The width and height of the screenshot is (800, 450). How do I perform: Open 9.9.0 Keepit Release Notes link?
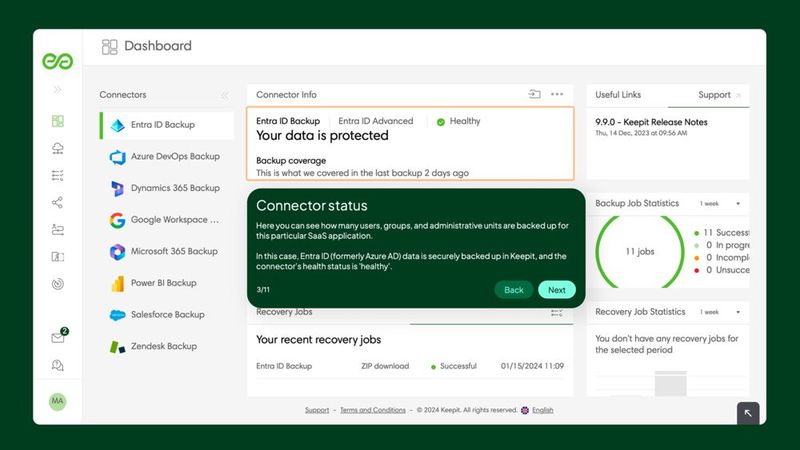tap(651, 122)
